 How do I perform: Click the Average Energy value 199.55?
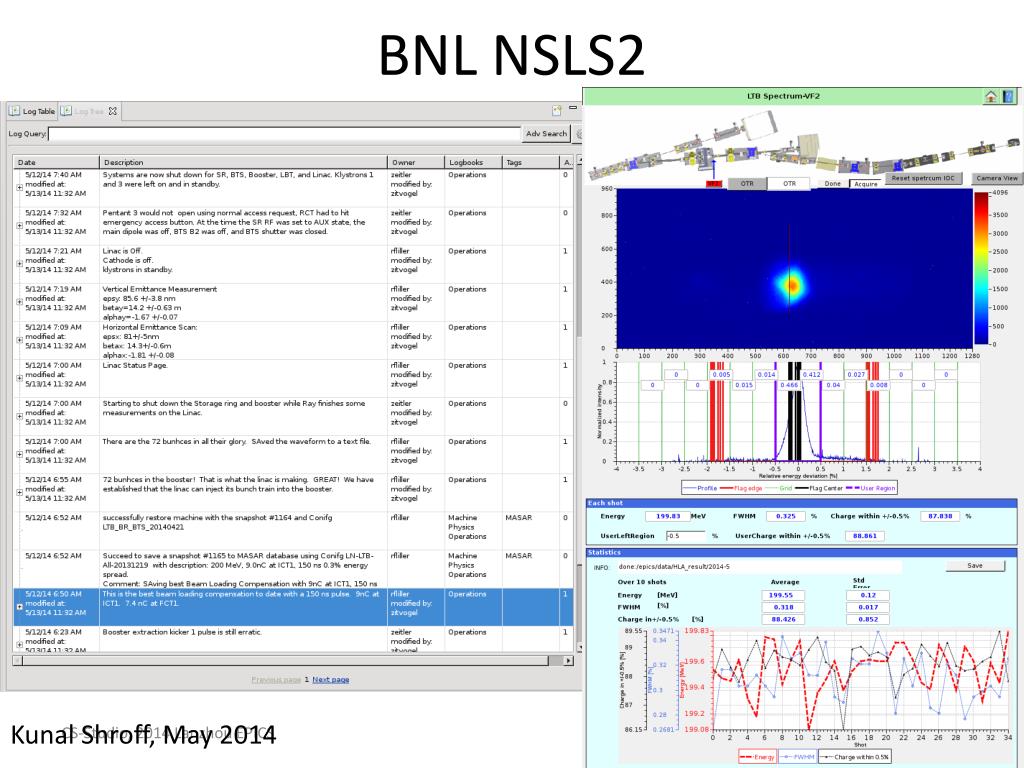782,595
